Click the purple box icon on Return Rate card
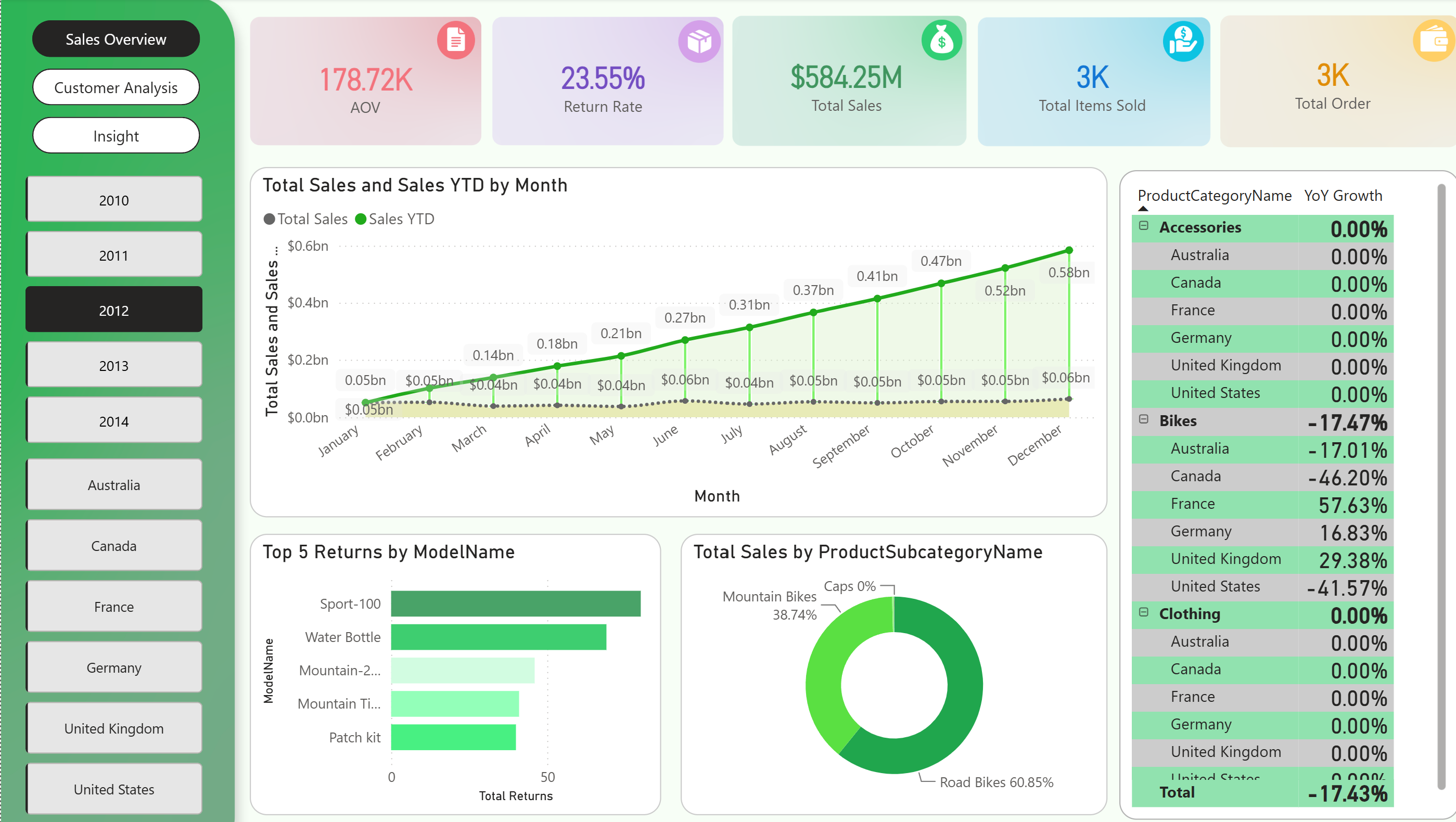The width and height of the screenshot is (1456, 822). click(x=699, y=41)
